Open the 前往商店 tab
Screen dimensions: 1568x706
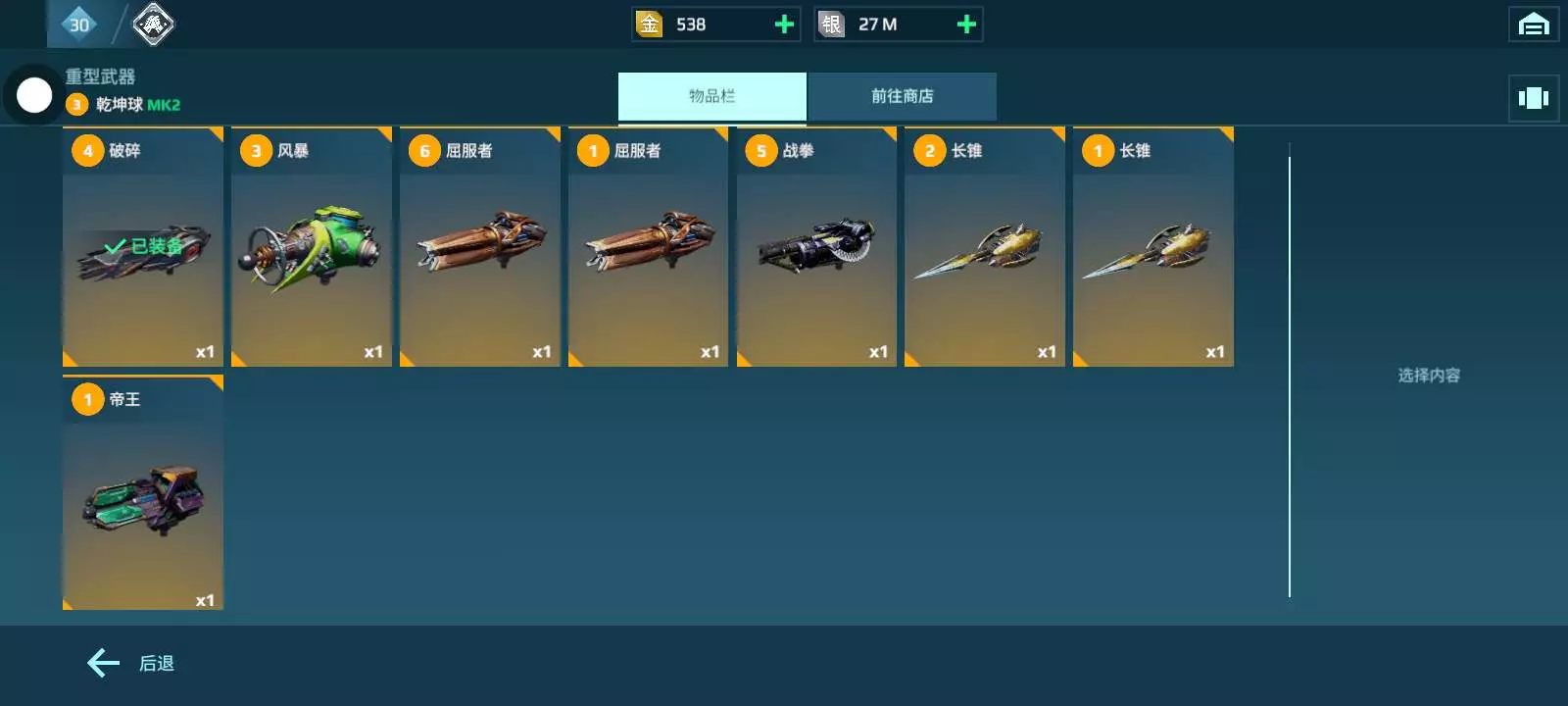click(x=903, y=96)
